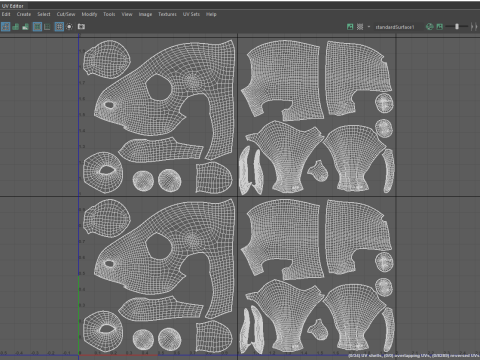Open the standardSurface1 texture selector
Image resolution: width=480 pixels, height=360 pixels.
(395, 27)
